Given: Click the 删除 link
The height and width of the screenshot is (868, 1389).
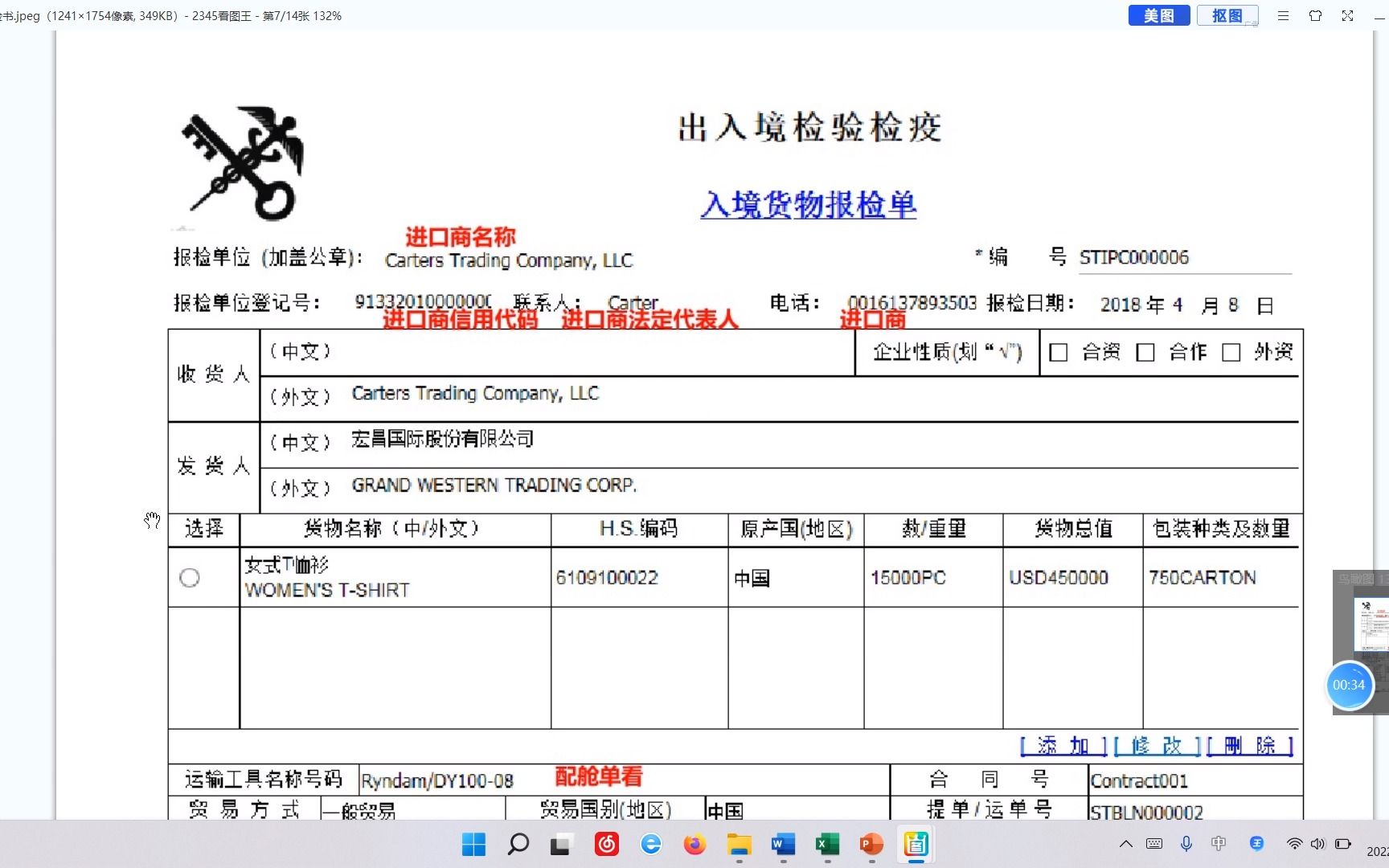Looking at the screenshot, I should pos(1250,746).
